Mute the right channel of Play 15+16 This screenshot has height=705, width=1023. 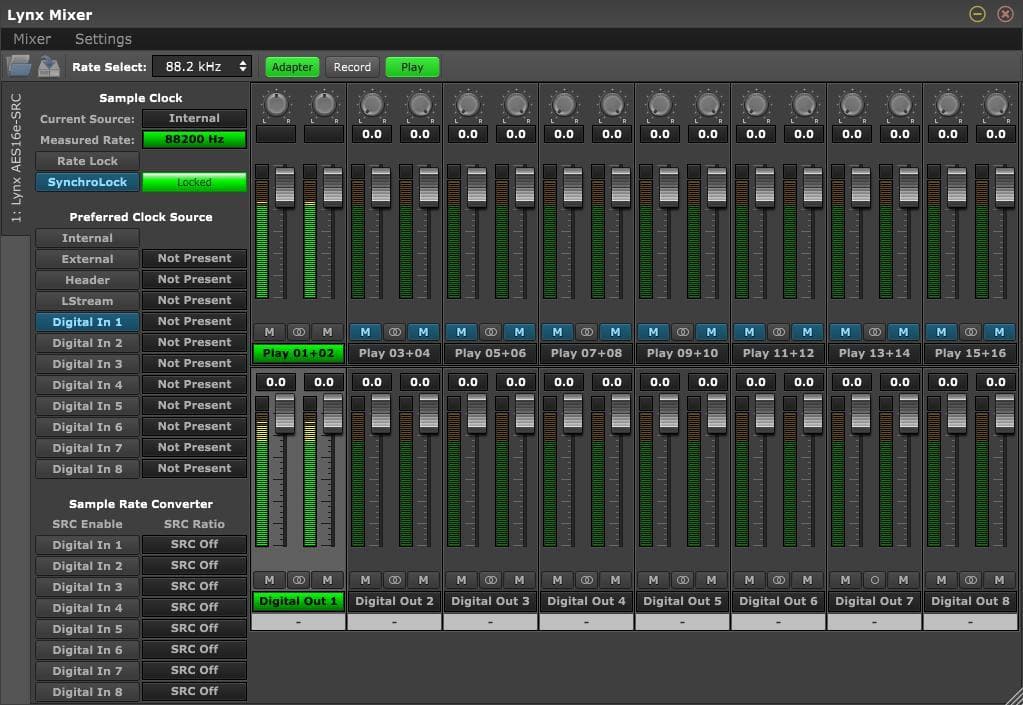click(x=999, y=331)
